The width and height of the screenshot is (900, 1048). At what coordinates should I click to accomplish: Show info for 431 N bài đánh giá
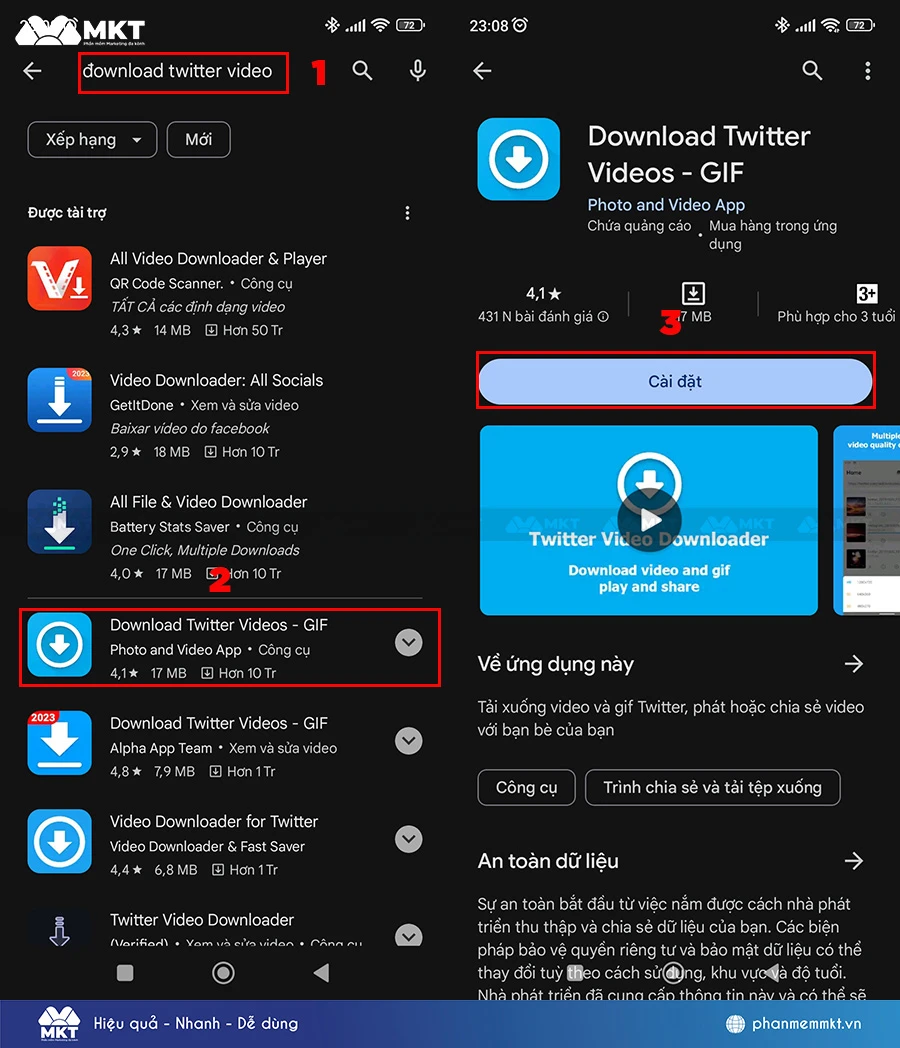[603, 317]
